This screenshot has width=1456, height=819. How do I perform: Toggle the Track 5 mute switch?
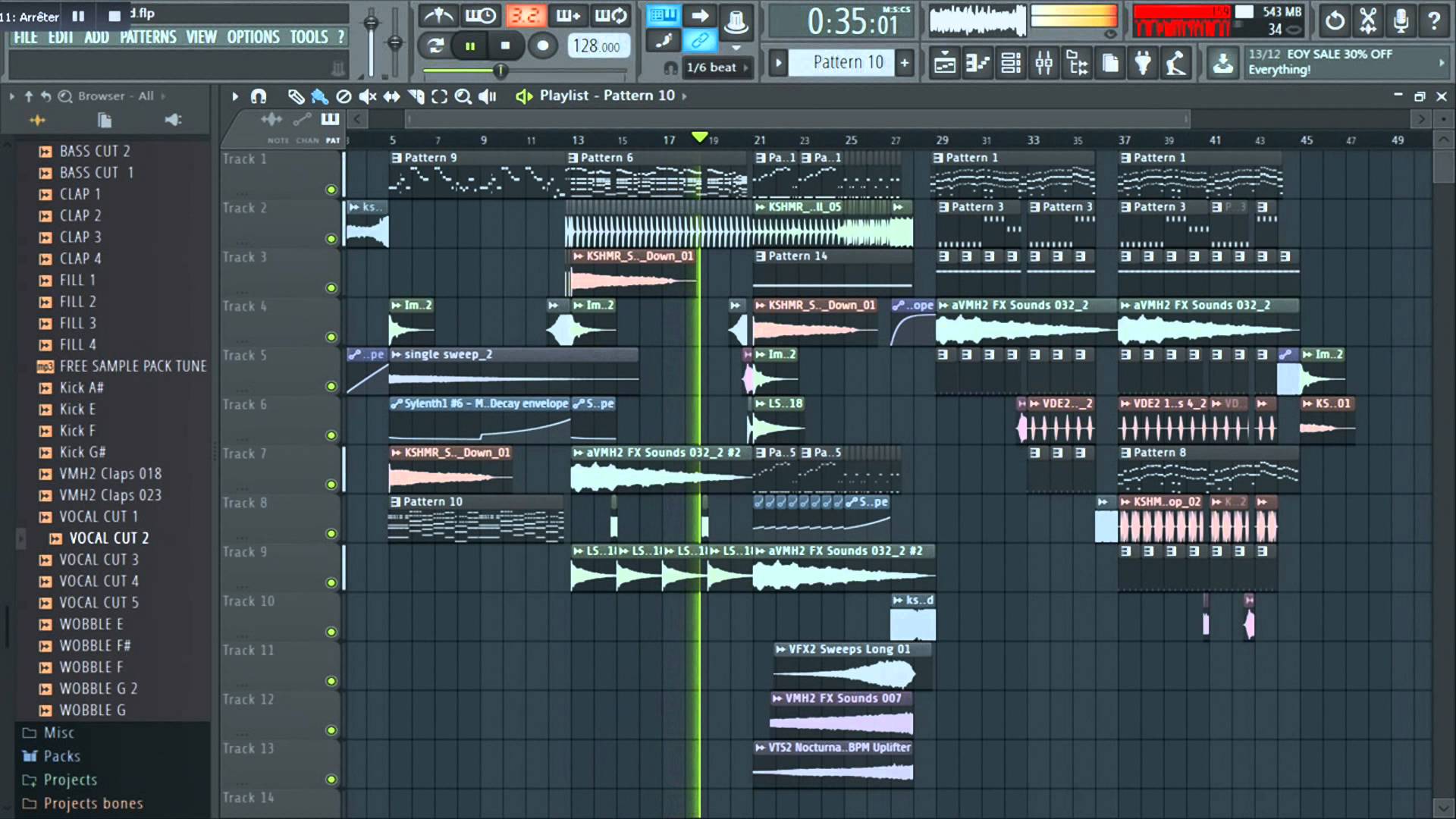click(331, 386)
